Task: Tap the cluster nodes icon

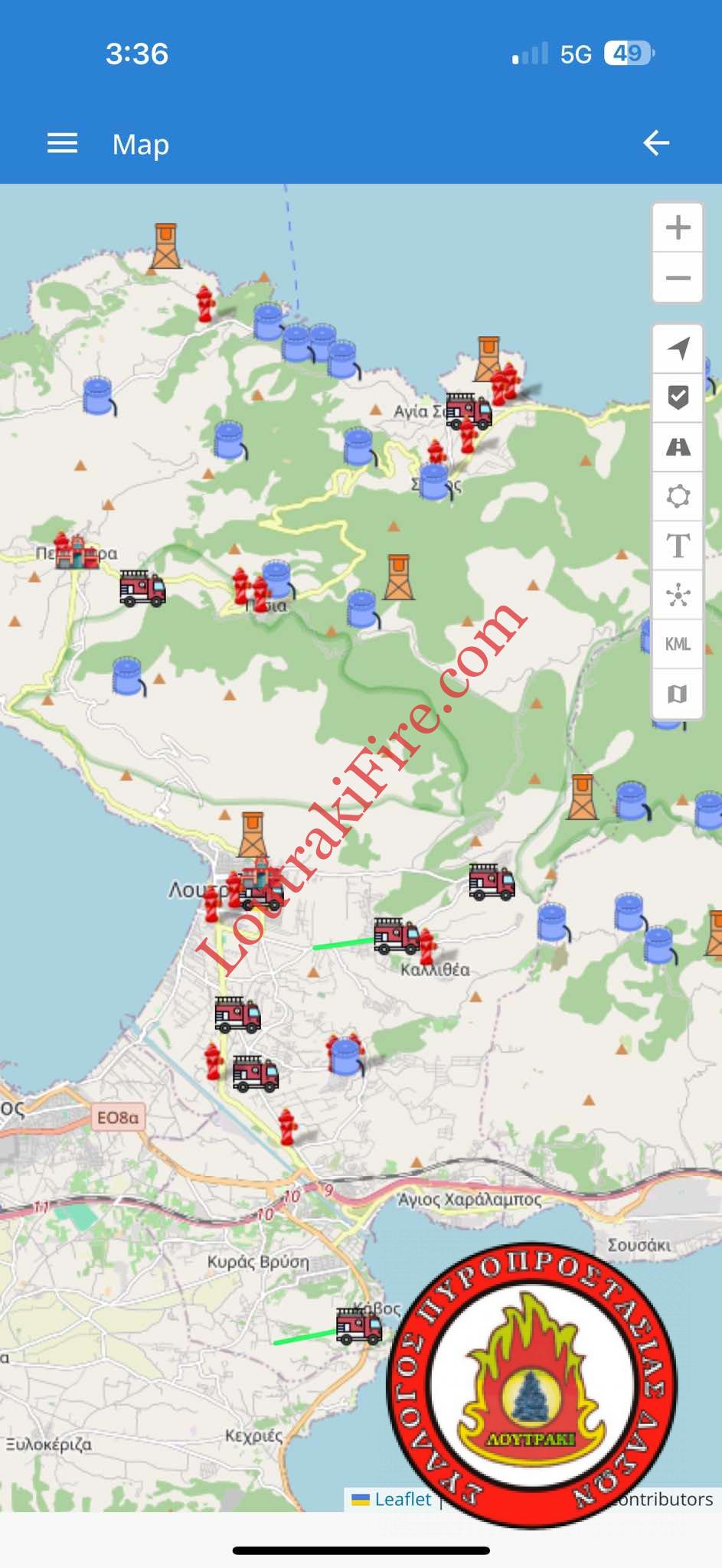Action: point(678,595)
